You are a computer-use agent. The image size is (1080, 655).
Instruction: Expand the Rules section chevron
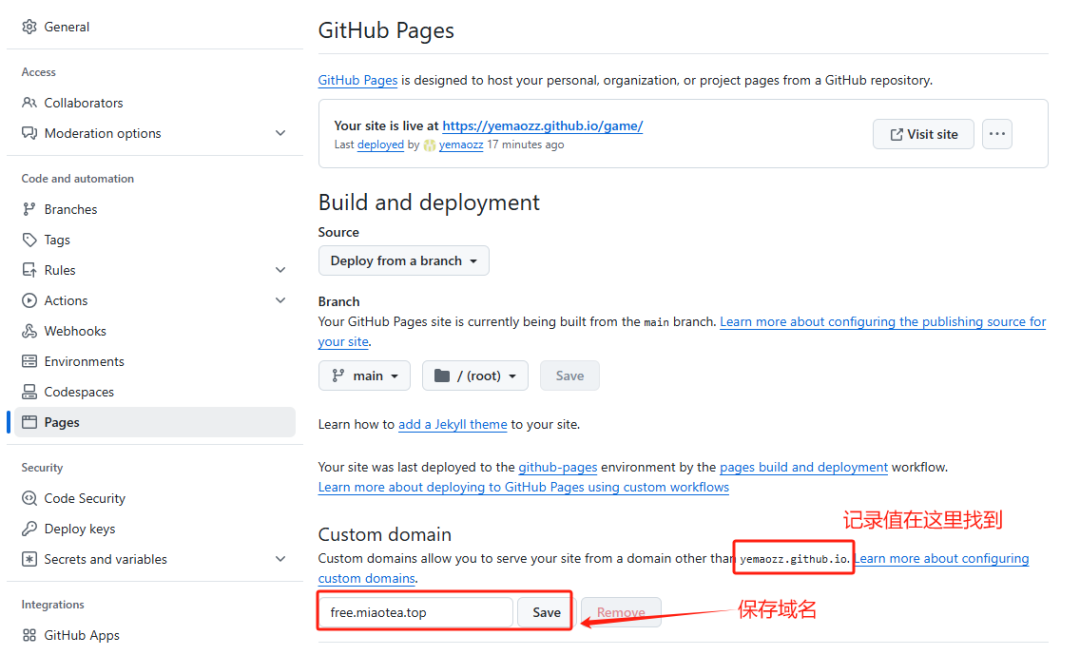click(x=280, y=270)
